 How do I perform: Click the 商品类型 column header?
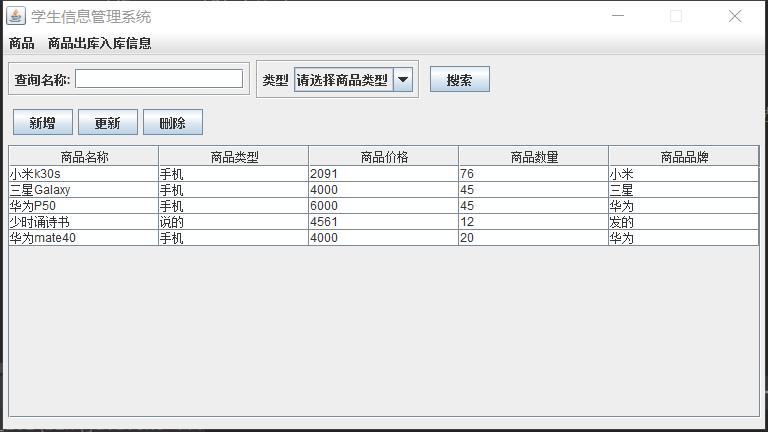pyautogui.click(x=234, y=156)
